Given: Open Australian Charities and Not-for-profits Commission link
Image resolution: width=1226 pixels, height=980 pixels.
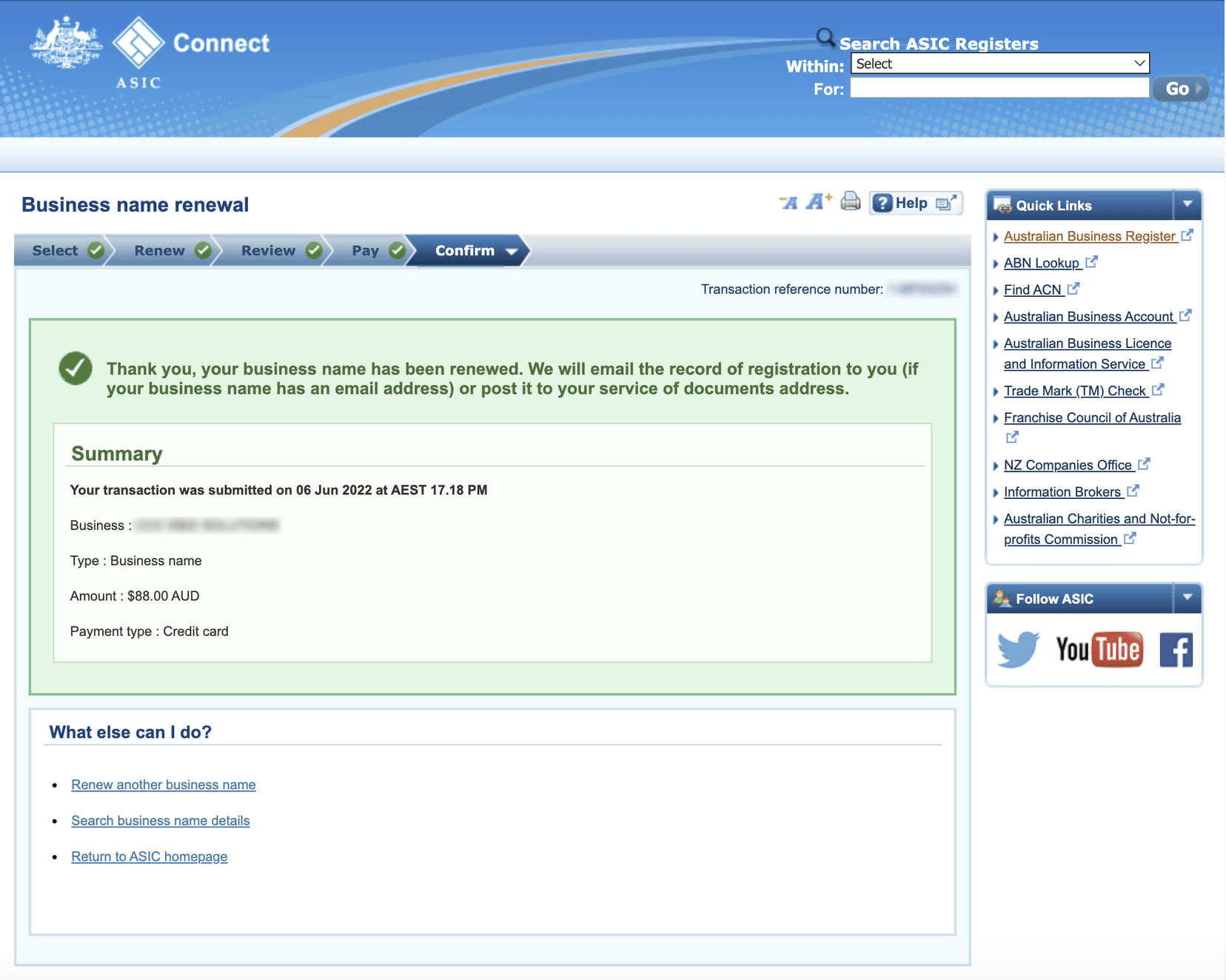Looking at the screenshot, I should [x=1099, y=529].
